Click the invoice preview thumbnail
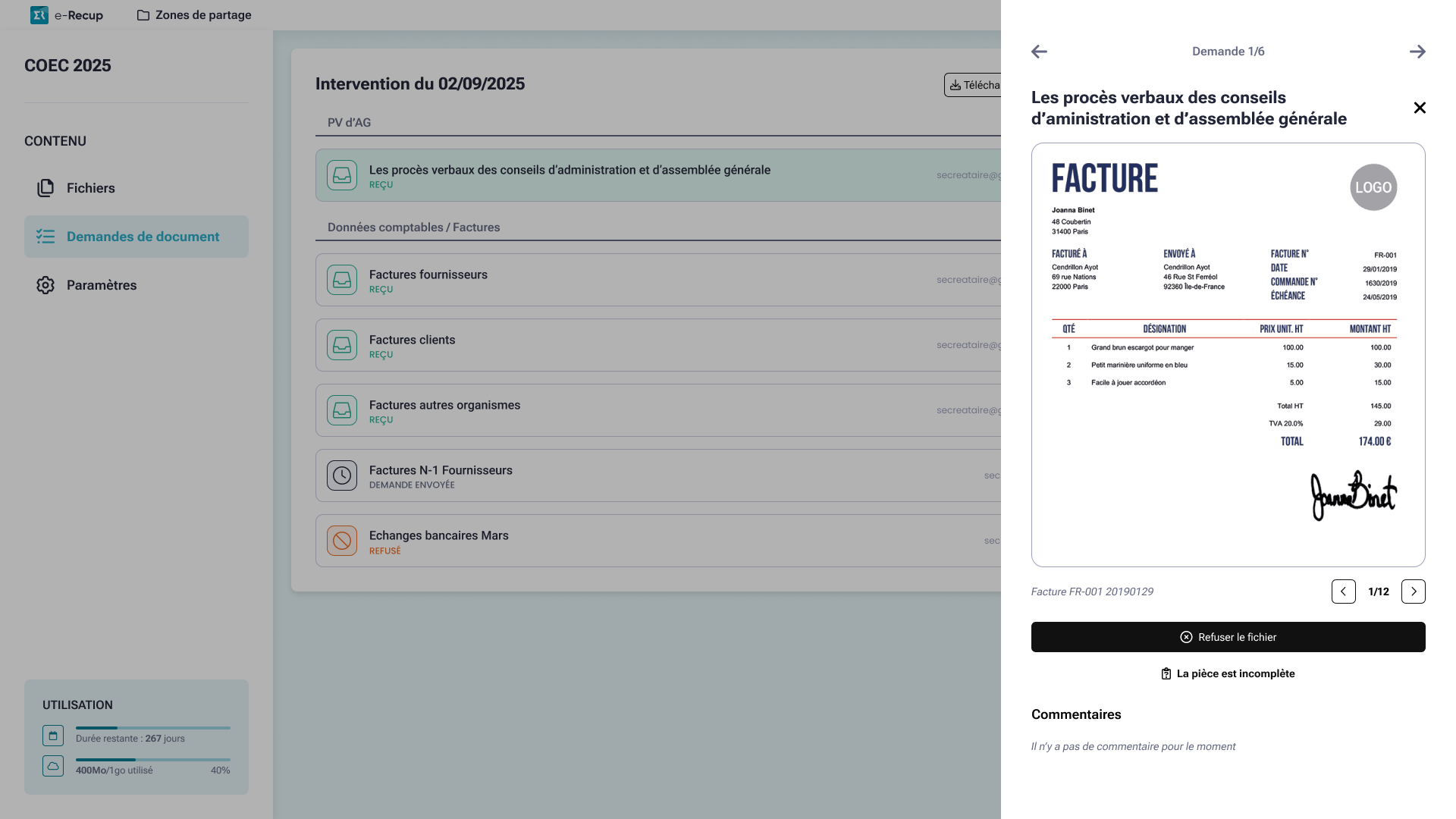The image size is (1456, 819). pyautogui.click(x=1228, y=355)
